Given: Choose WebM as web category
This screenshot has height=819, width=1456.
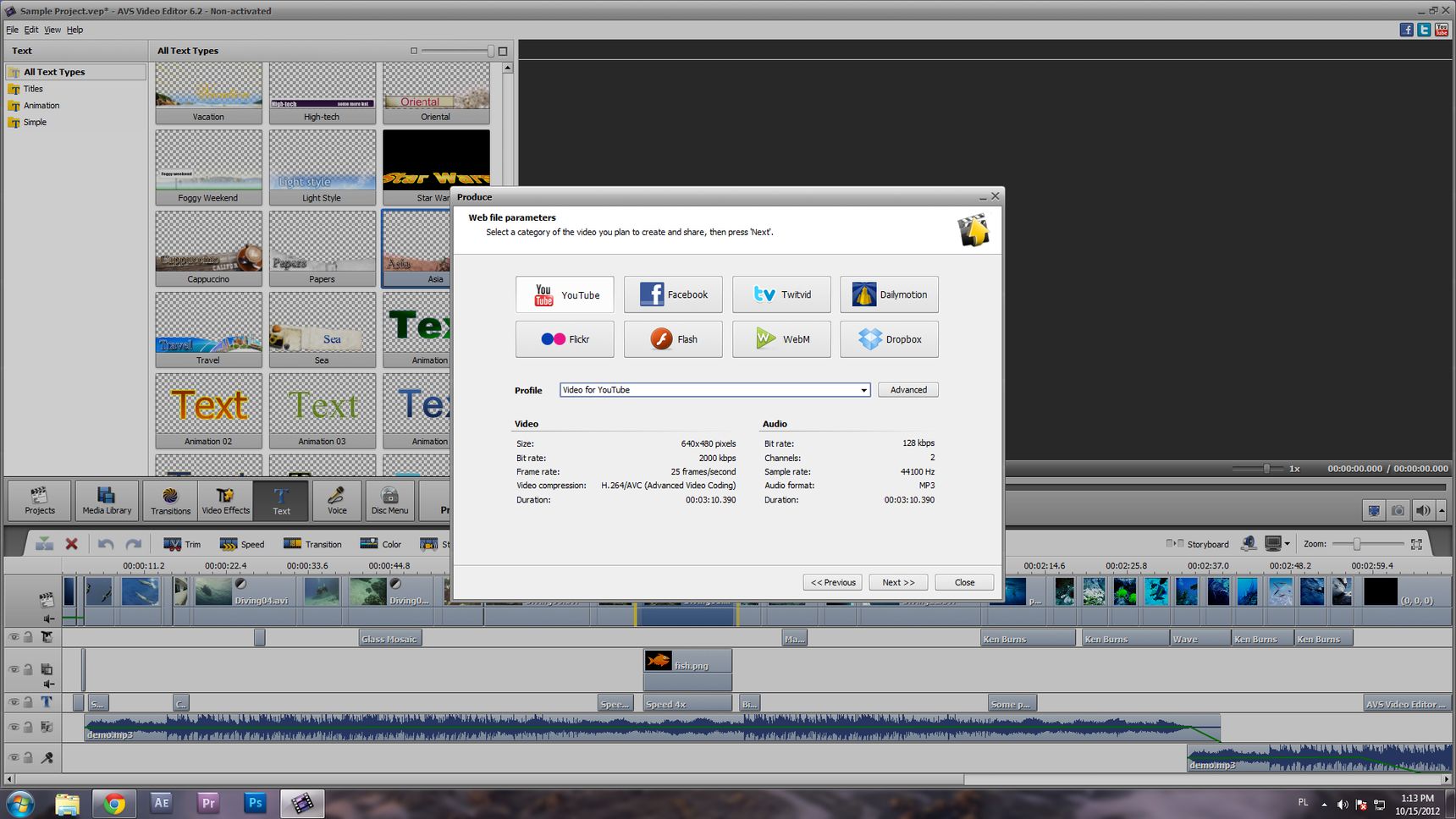Looking at the screenshot, I should 781,339.
